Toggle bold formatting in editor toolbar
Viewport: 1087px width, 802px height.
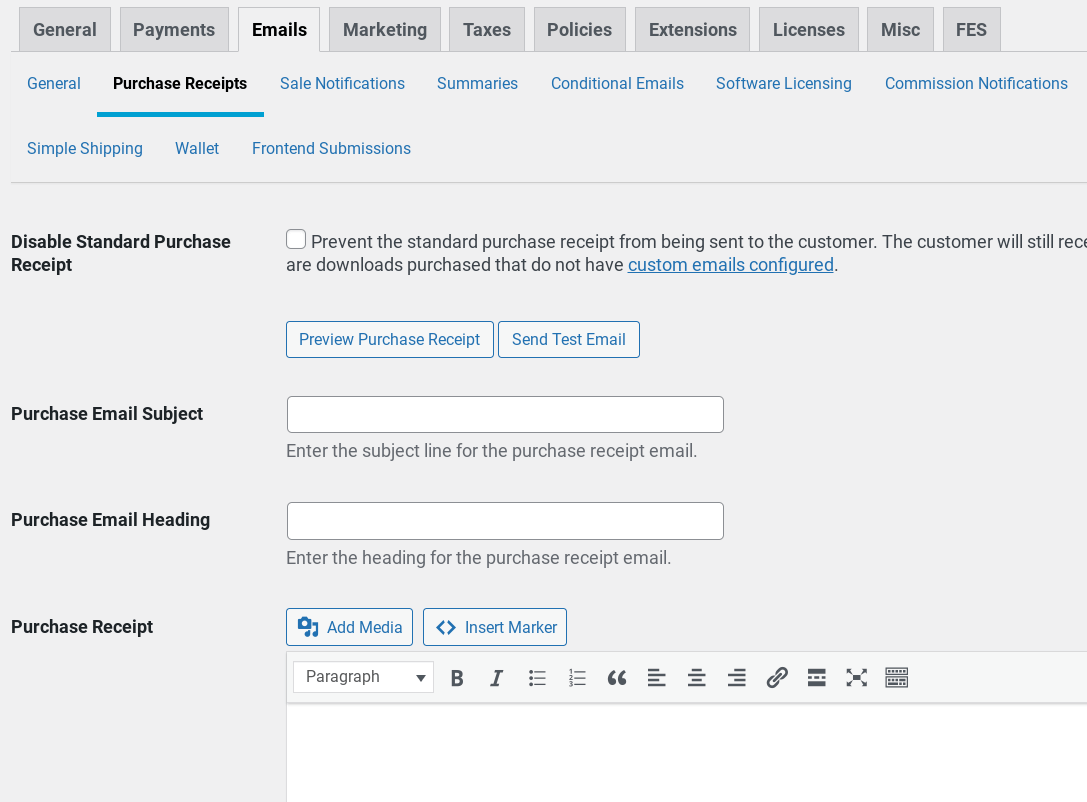(x=457, y=678)
